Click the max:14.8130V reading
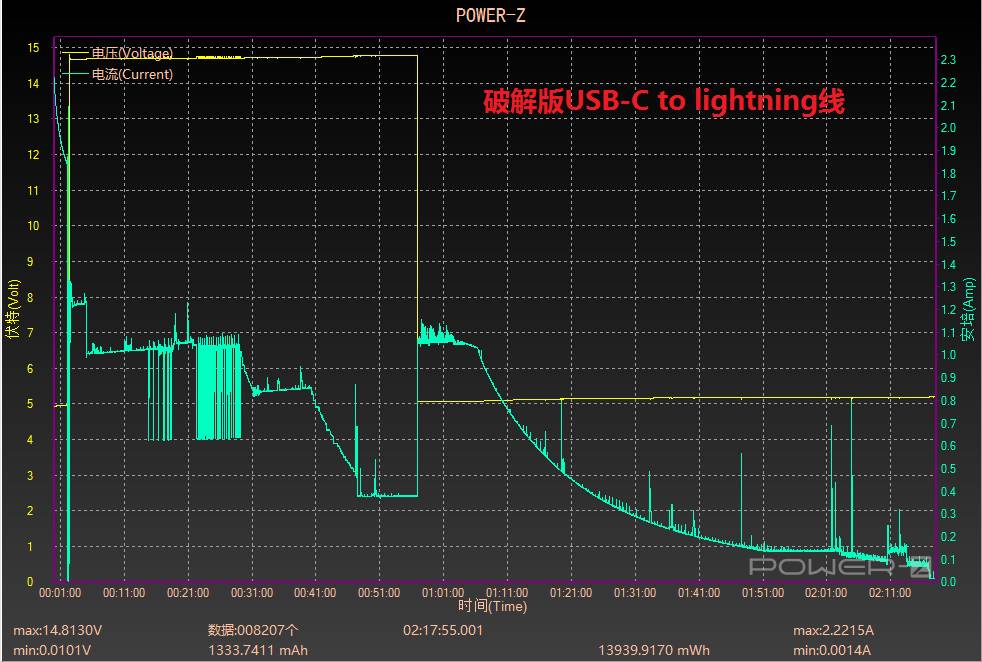The image size is (982, 662). 58,630
